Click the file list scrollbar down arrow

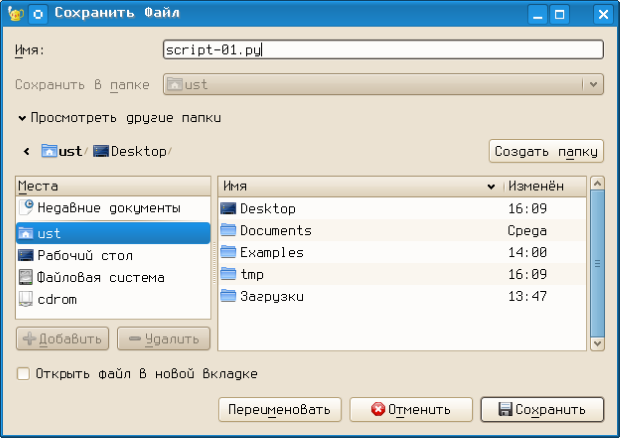[x=597, y=344]
